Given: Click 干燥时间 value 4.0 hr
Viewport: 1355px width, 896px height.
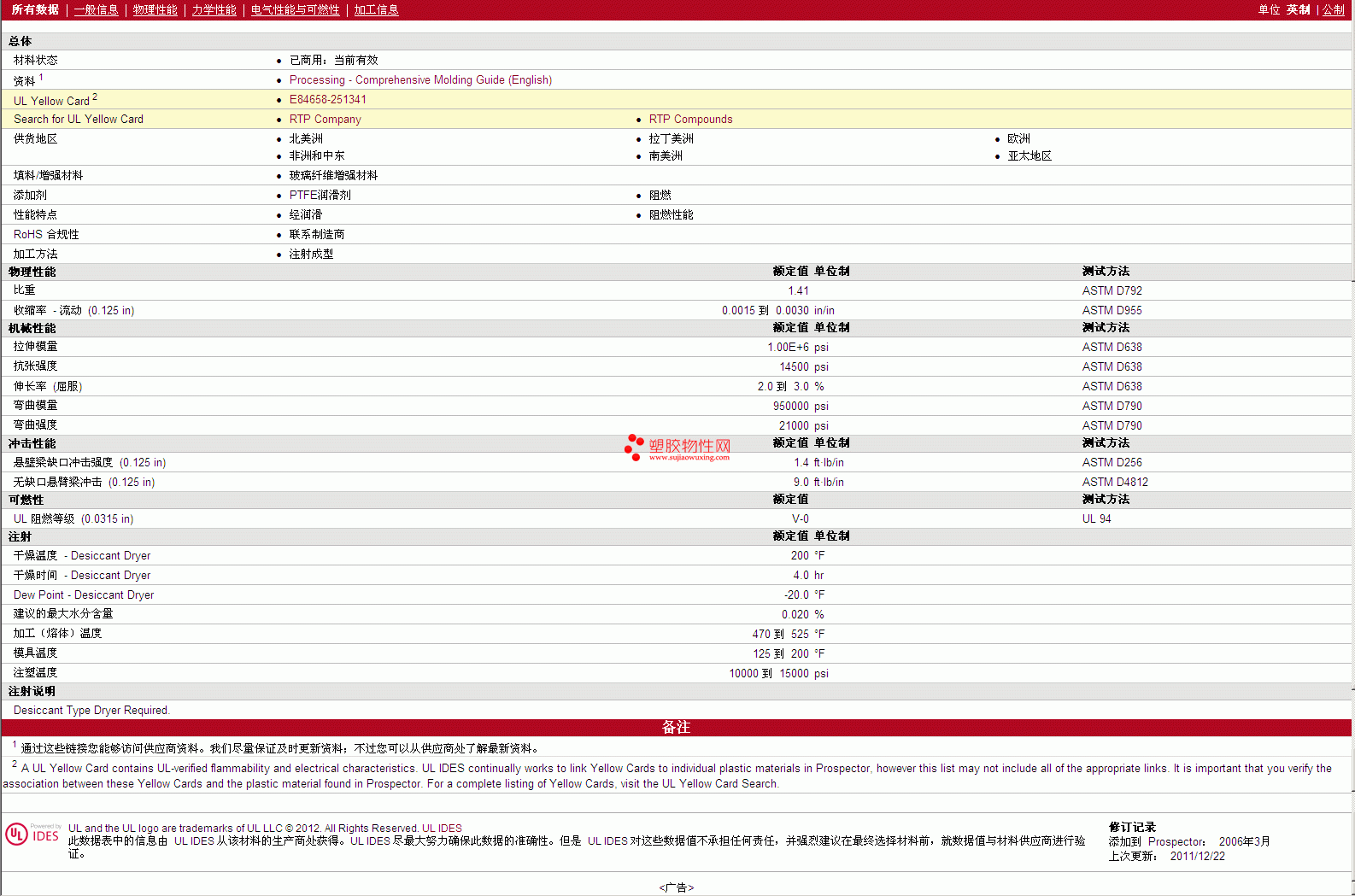Looking at the screenshot, I should [808, 575].
